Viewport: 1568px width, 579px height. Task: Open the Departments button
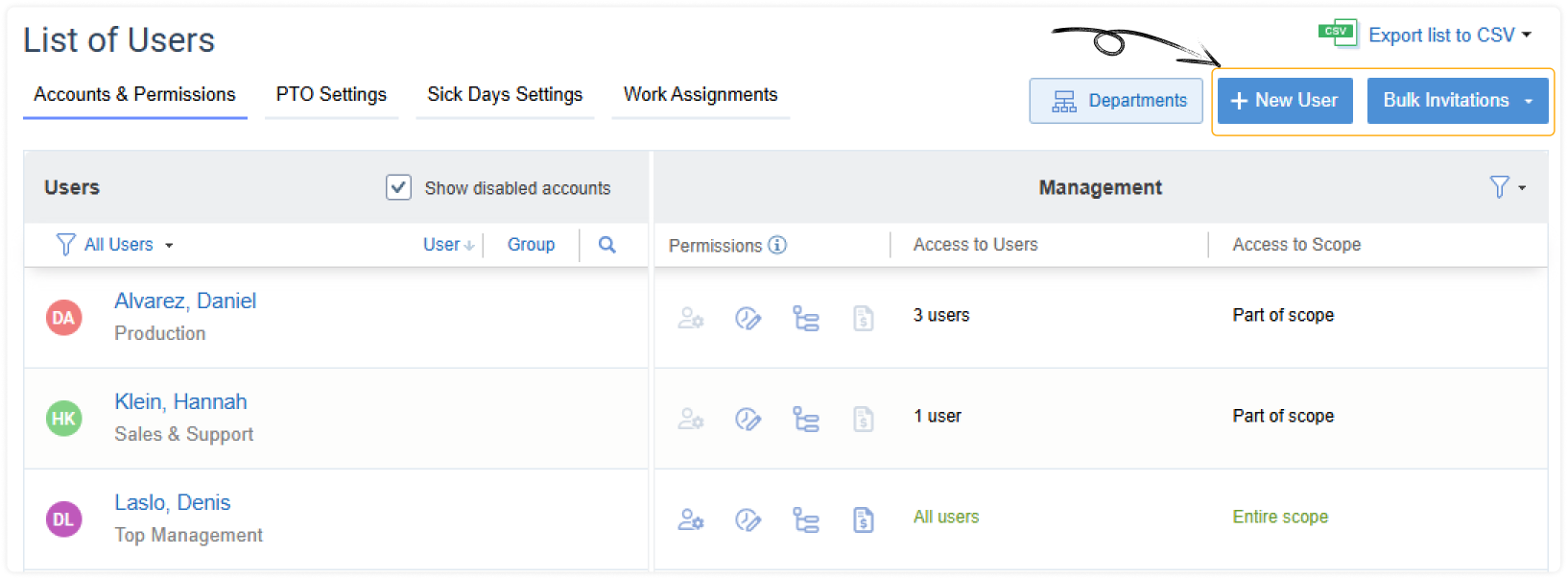tap(1116, 101)
